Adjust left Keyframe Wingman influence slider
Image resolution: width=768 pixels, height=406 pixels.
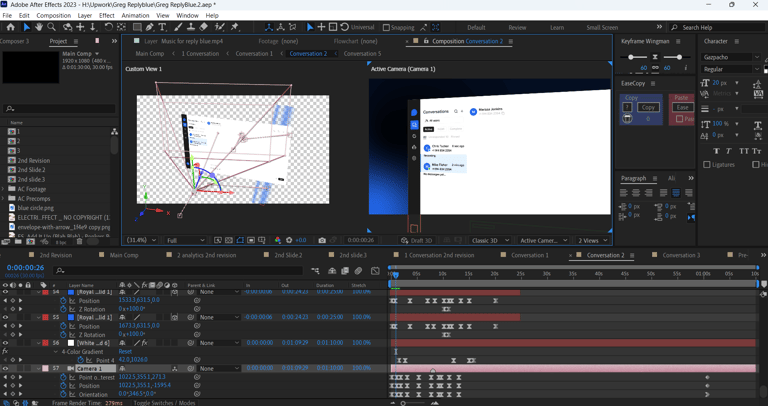pos(631,57)
